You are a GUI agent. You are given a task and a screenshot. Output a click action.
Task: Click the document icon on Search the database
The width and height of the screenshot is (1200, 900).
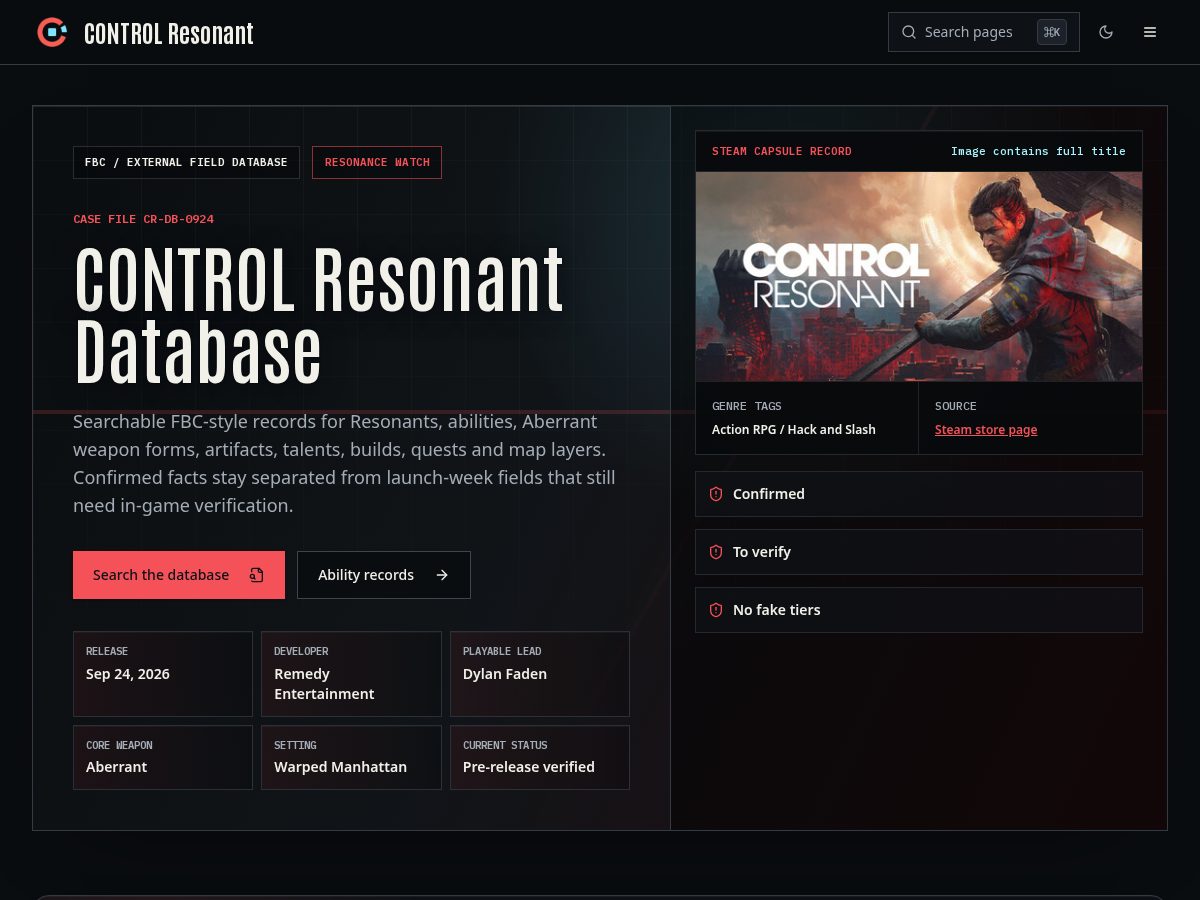pos(256,575)
